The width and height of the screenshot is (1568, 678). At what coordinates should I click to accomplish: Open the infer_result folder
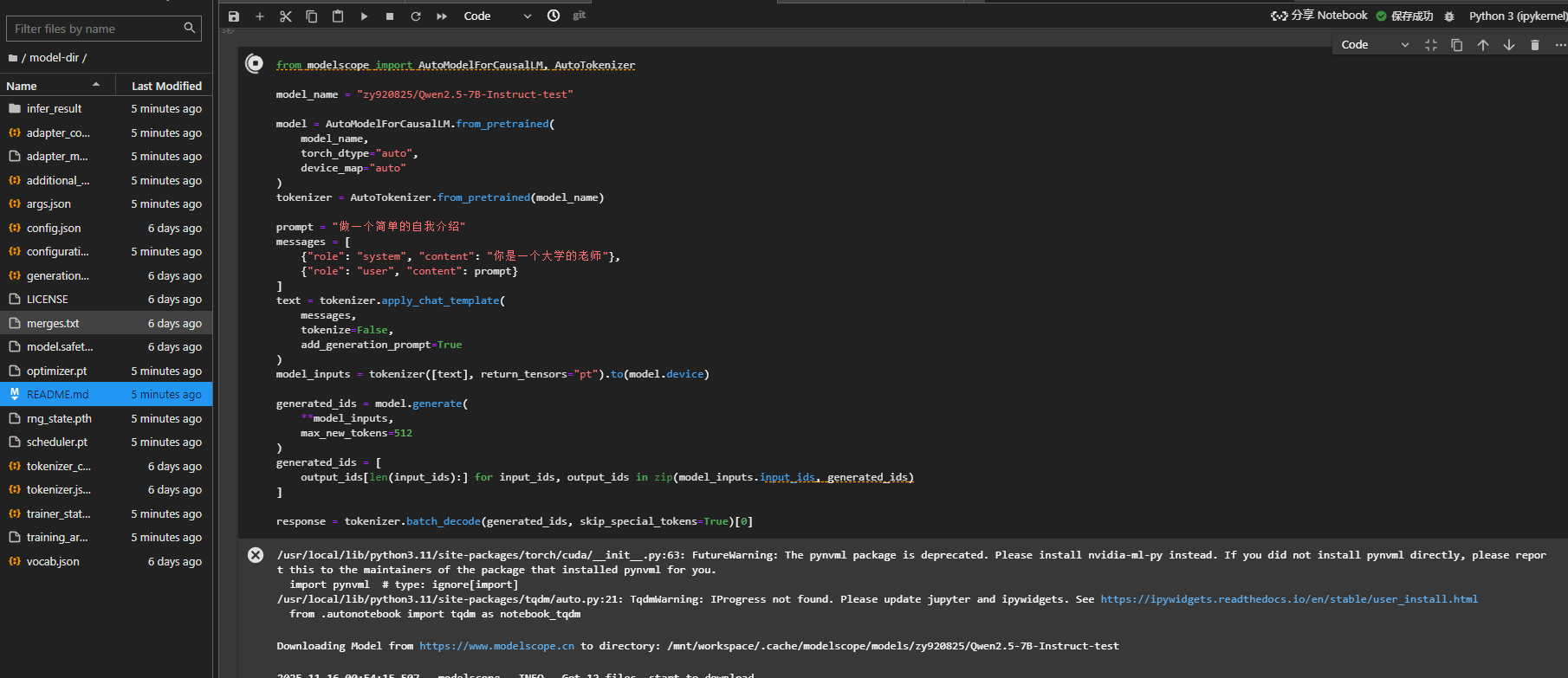click(x=106, y=109)
